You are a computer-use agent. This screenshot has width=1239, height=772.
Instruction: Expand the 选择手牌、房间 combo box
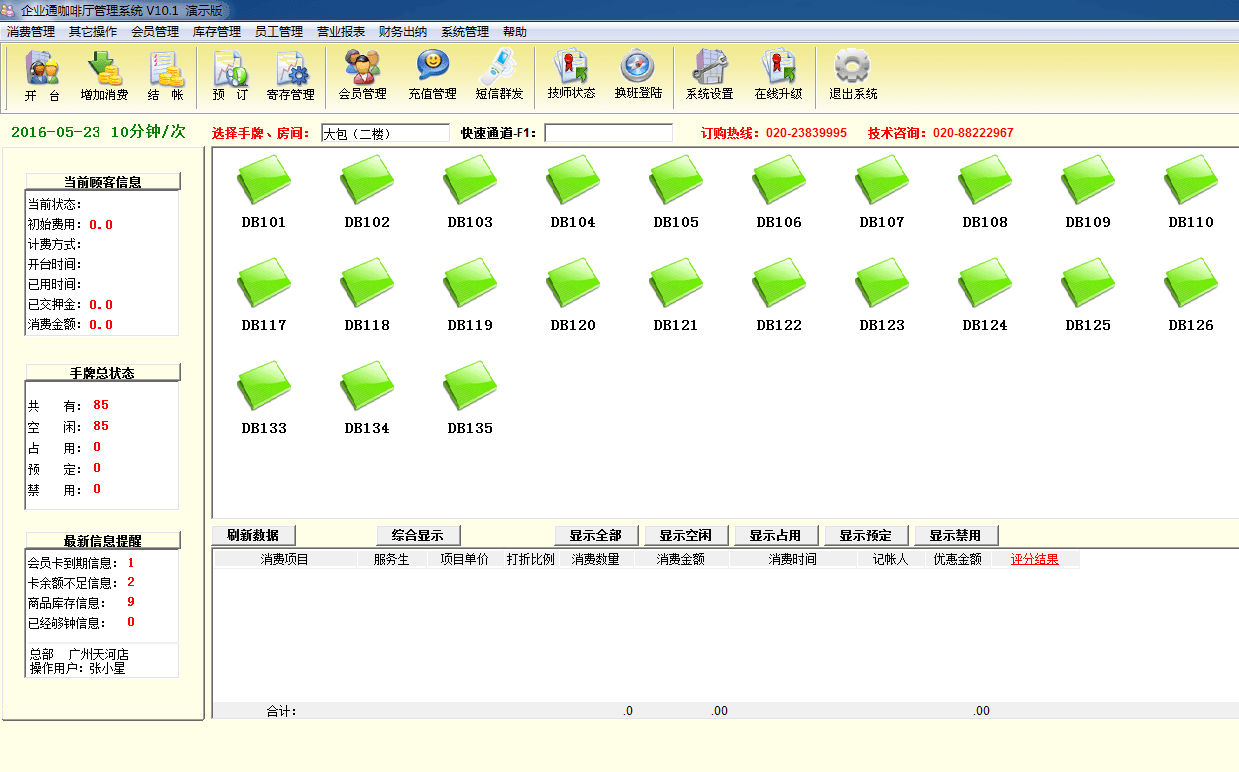385,133
